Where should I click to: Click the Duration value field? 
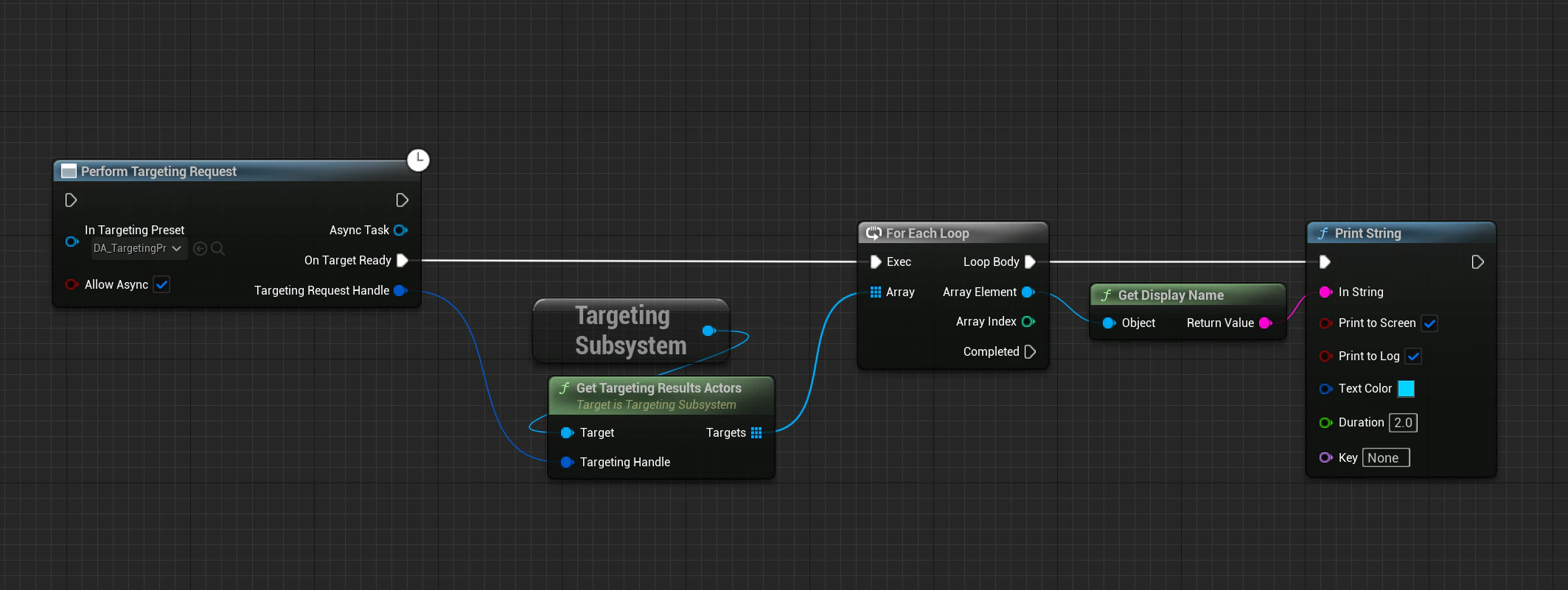point(1403,422)
